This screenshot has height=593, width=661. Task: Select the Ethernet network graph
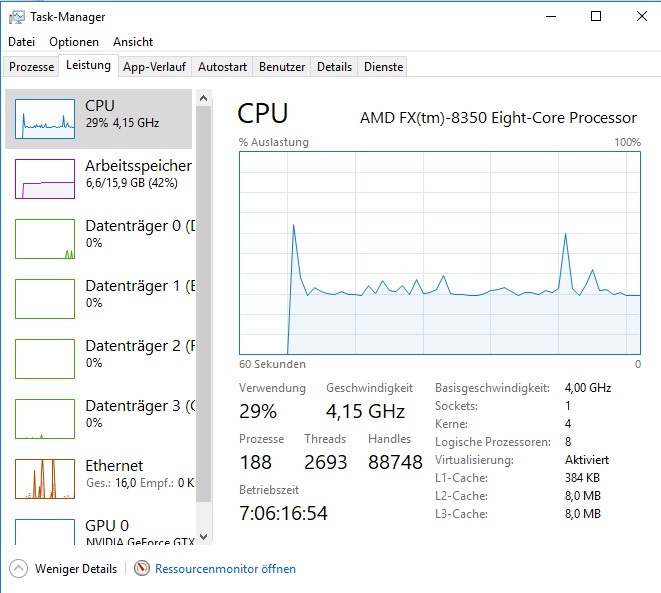coord(45,479)
